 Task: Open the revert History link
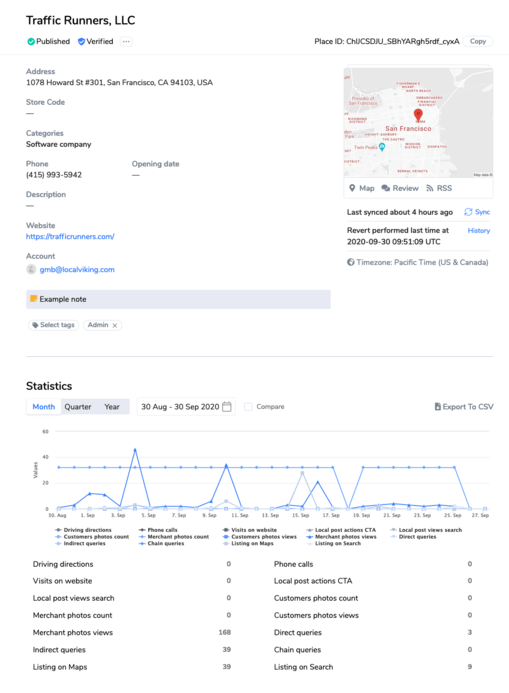tap(479, 231)
